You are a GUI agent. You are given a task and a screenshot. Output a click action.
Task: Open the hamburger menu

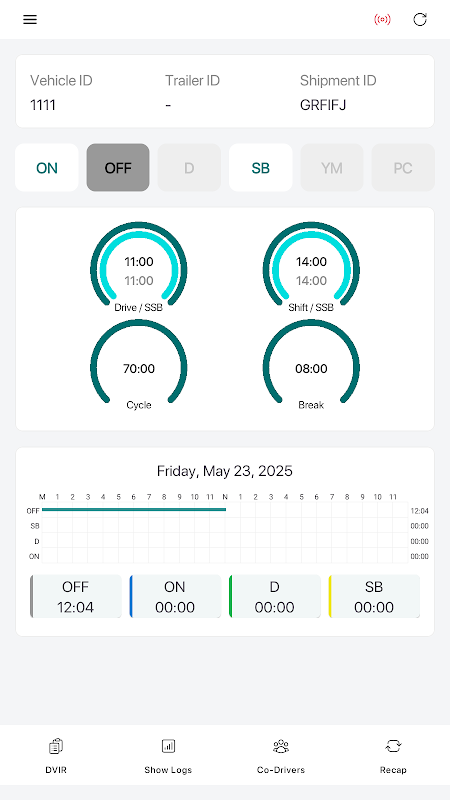[x=30, y=20]
